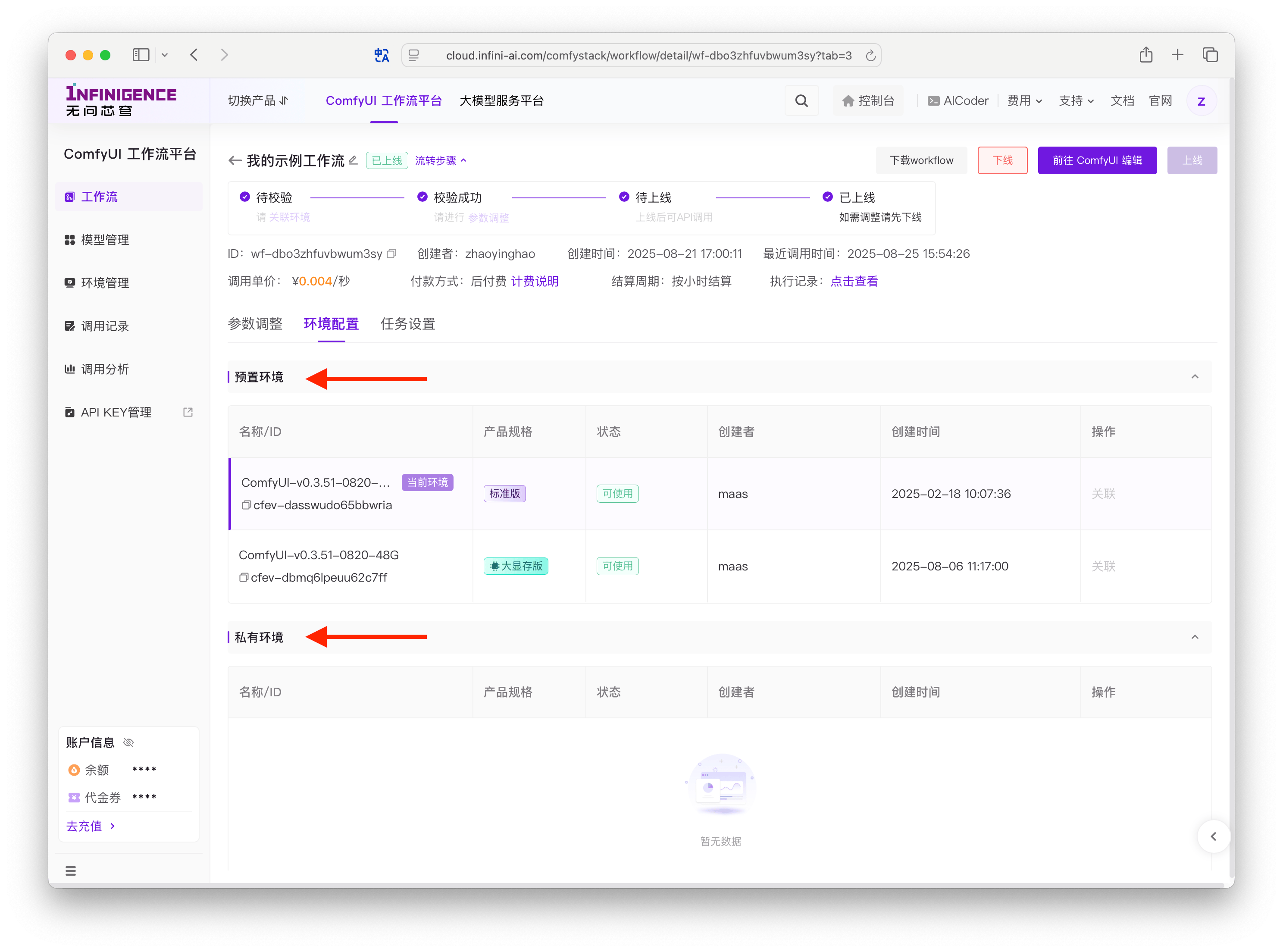This screenshot has height=952, width=1283.
Task: Open the 控制台 button
Action: point(868,101)
